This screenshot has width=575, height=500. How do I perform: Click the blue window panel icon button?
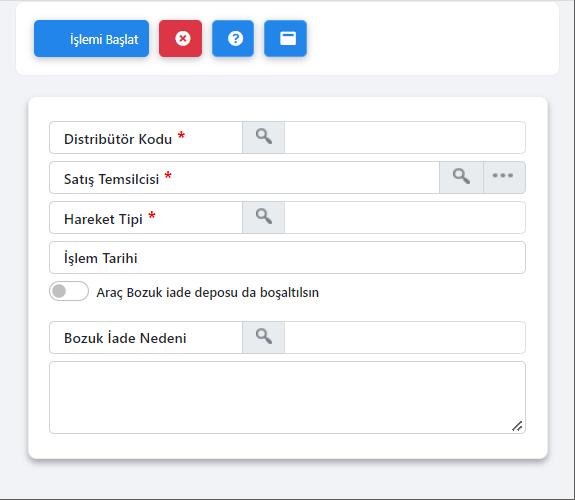coord(285,39)
